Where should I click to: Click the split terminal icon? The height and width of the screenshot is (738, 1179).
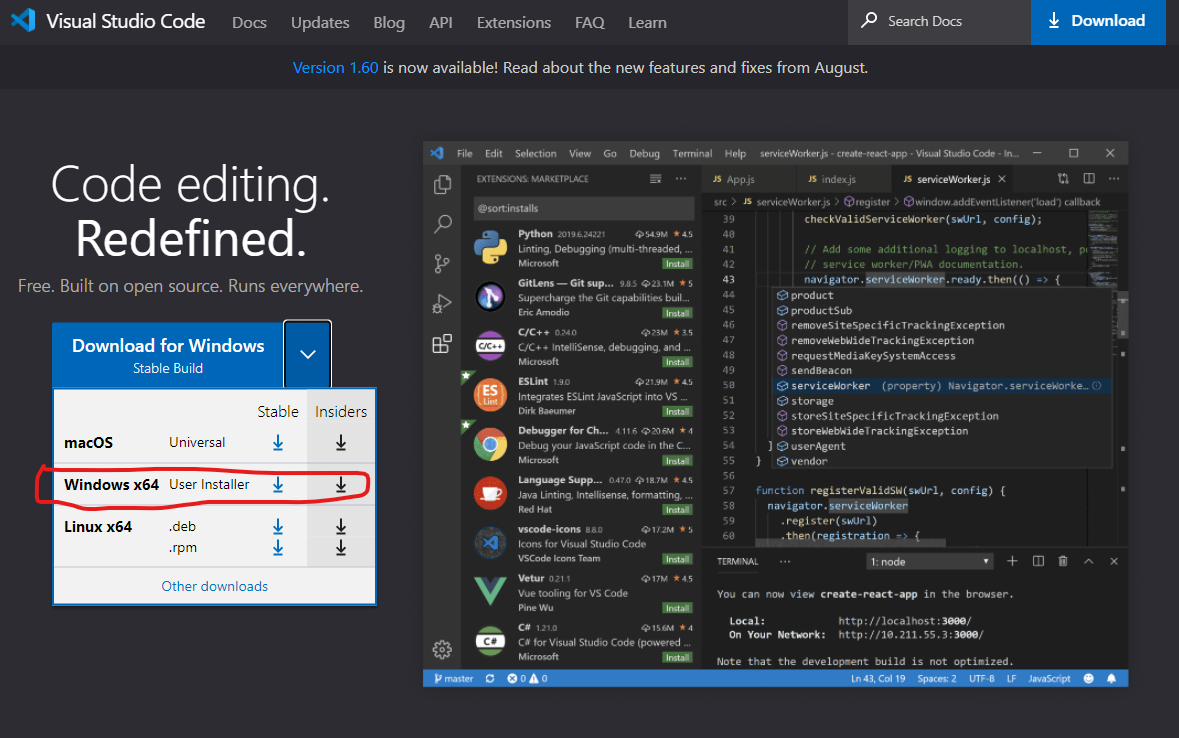pyautogui.click(x=1038, y=561)
